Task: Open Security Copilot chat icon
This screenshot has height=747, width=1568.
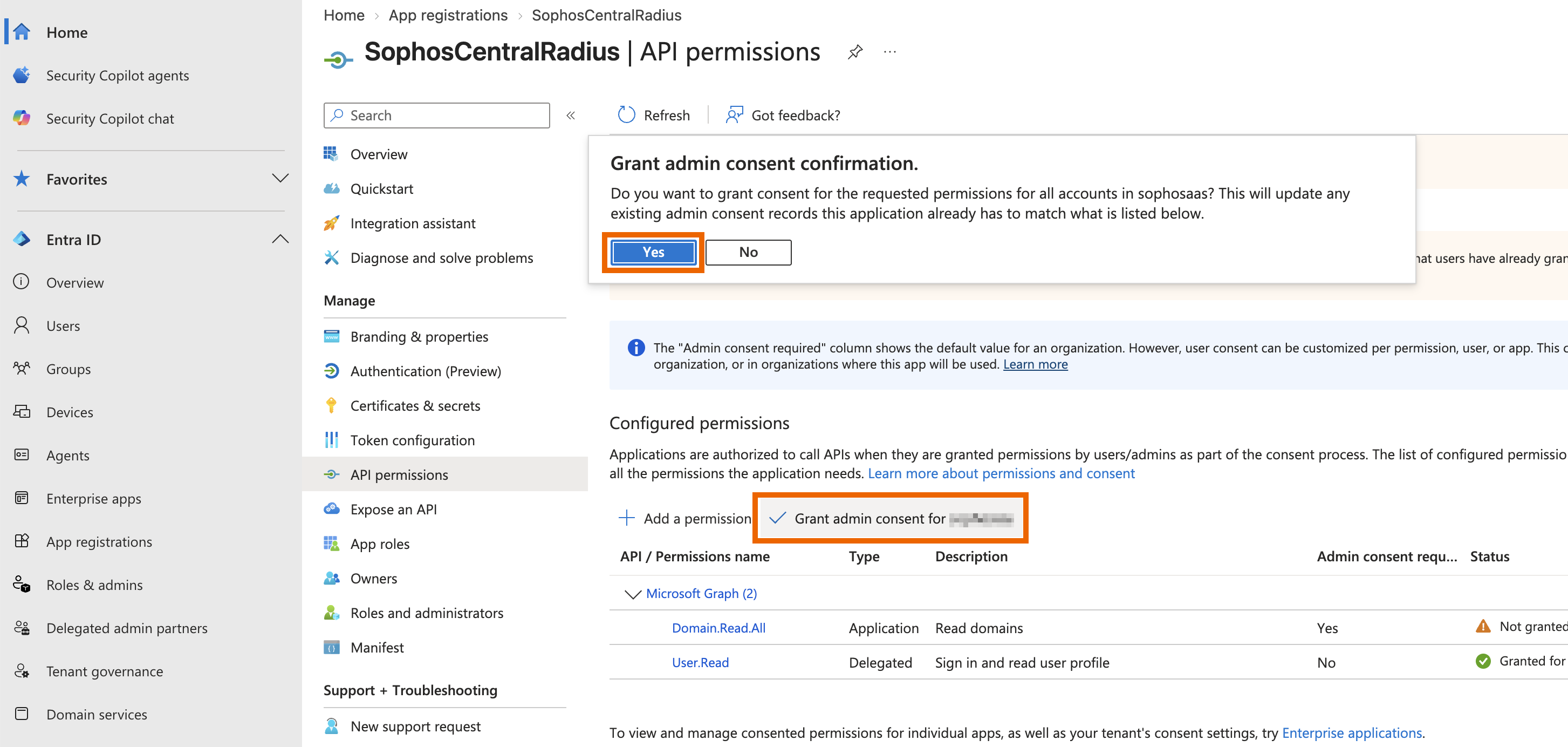Action: (x=22, y=118)
